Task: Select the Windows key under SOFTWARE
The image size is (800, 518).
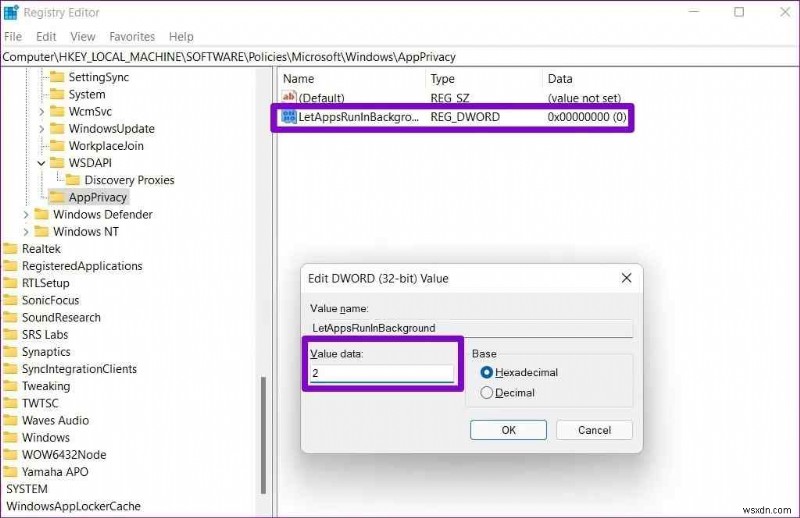Action: (46, 437)
